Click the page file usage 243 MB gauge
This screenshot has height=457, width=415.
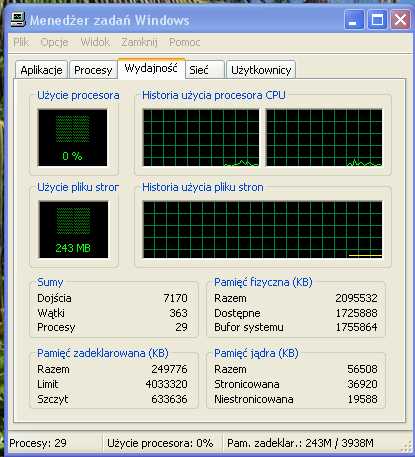tap(73, 229)
